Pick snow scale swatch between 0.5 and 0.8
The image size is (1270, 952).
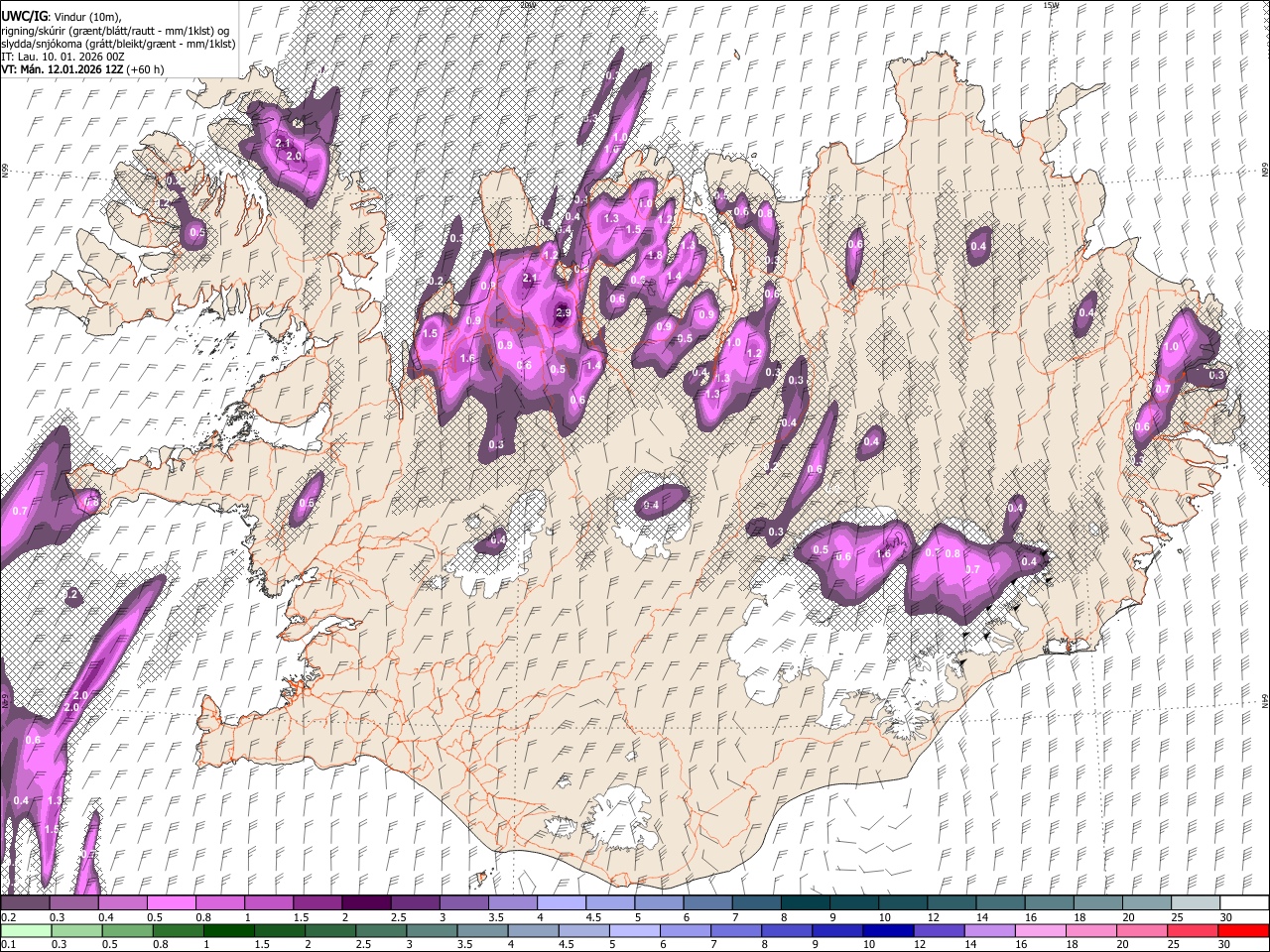pyautogui.click(x=172, y=902)
